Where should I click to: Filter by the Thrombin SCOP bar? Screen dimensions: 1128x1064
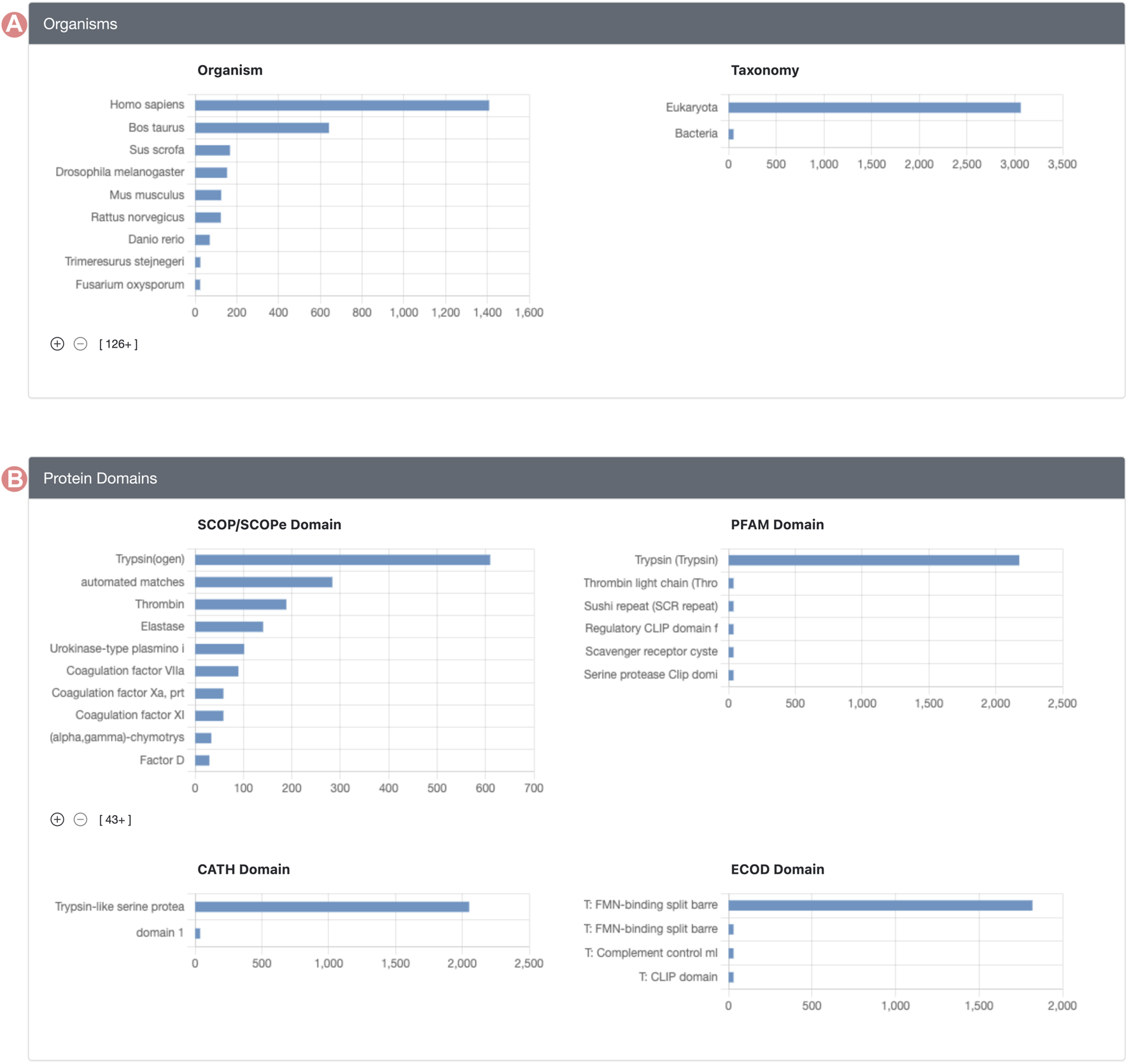click(240, 604)
